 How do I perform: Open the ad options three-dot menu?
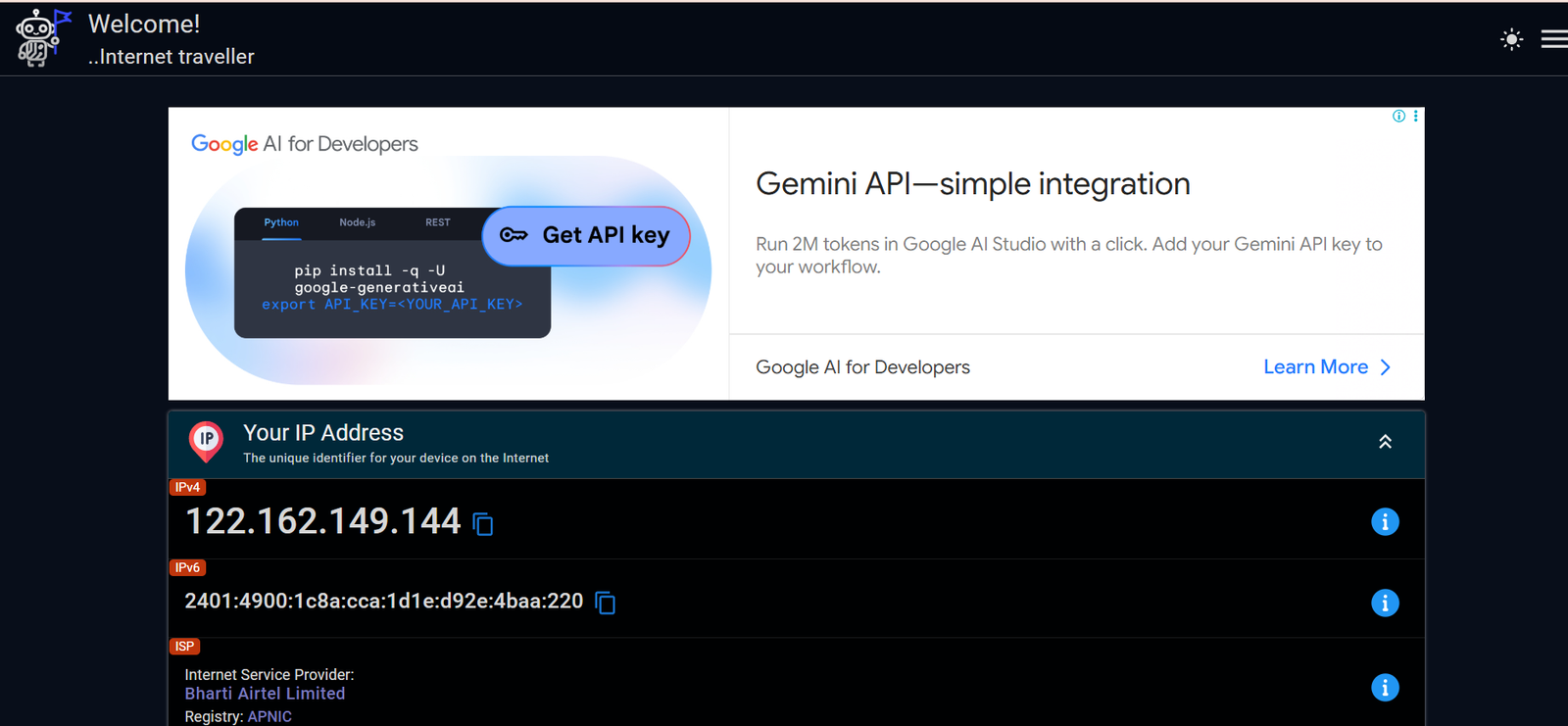coord(1415,116)
